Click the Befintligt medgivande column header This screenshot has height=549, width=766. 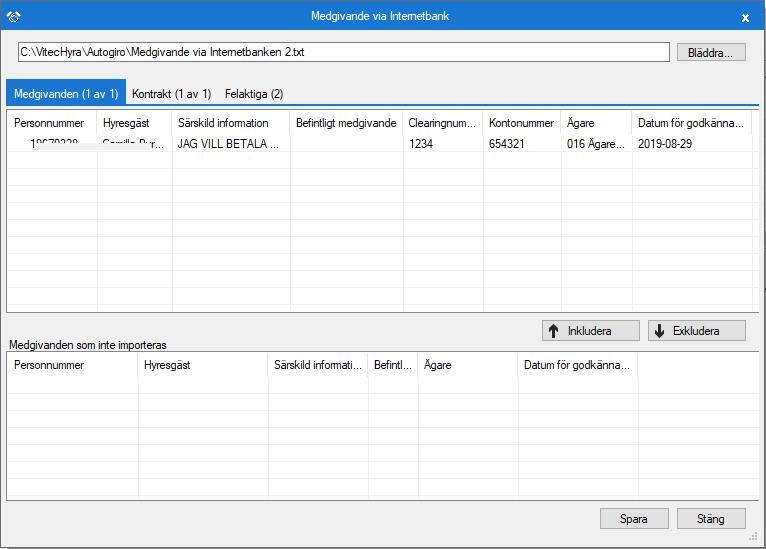coord(346,123)
